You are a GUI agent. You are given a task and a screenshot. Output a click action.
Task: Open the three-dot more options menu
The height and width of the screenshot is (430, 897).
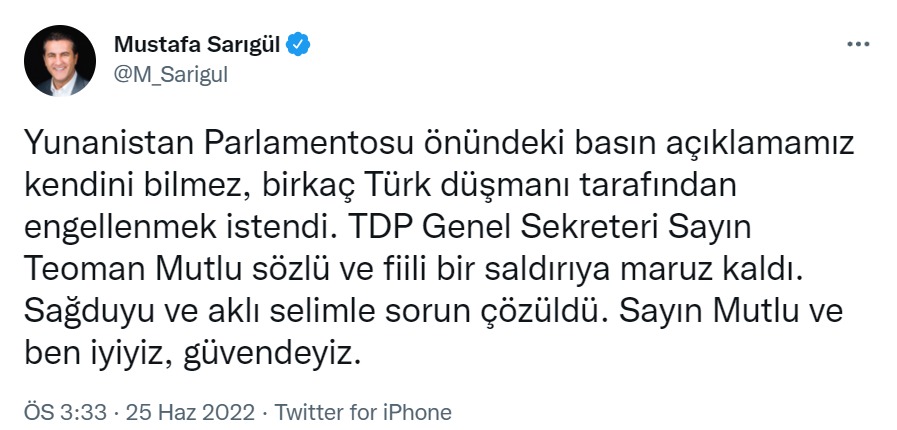point(858,45)
